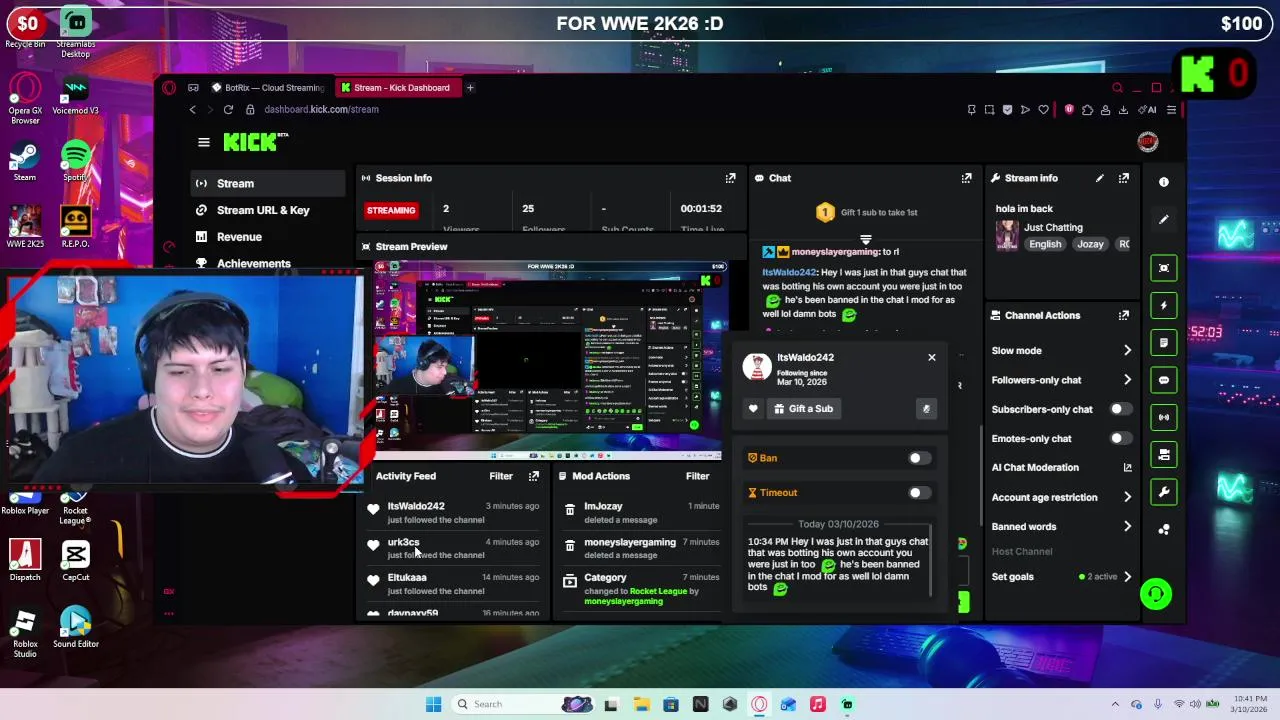Click the pencil icon in right sidebar

point(1163,219)
